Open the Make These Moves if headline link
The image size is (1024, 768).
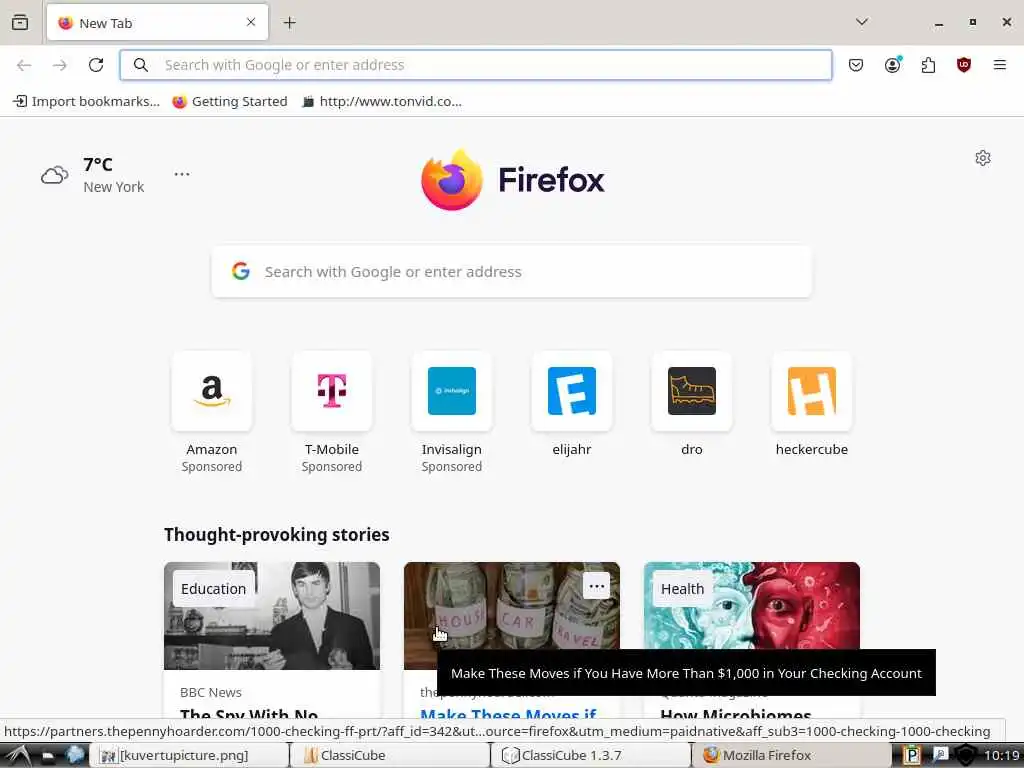pos(508,713)
